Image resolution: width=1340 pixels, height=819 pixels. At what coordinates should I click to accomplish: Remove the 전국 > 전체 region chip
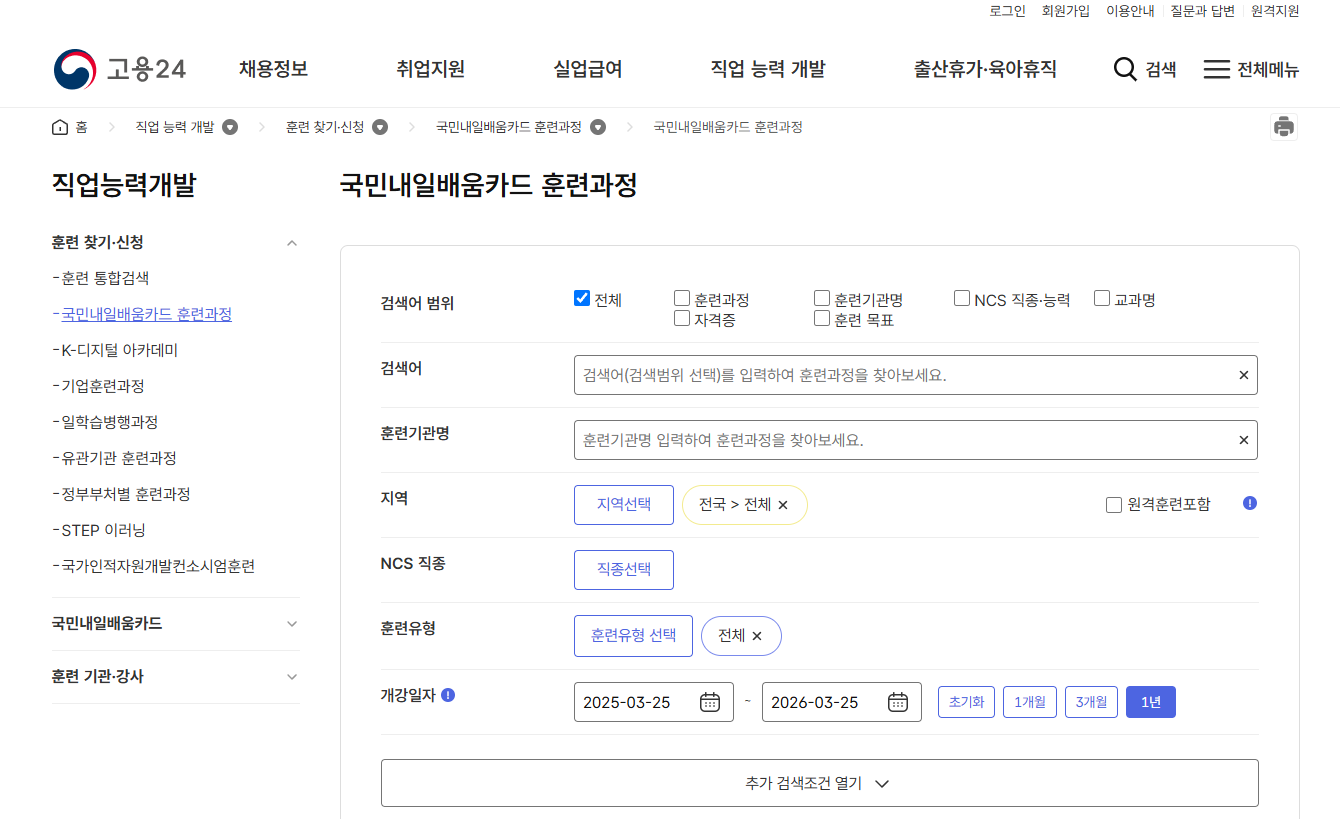pos(782,504)
